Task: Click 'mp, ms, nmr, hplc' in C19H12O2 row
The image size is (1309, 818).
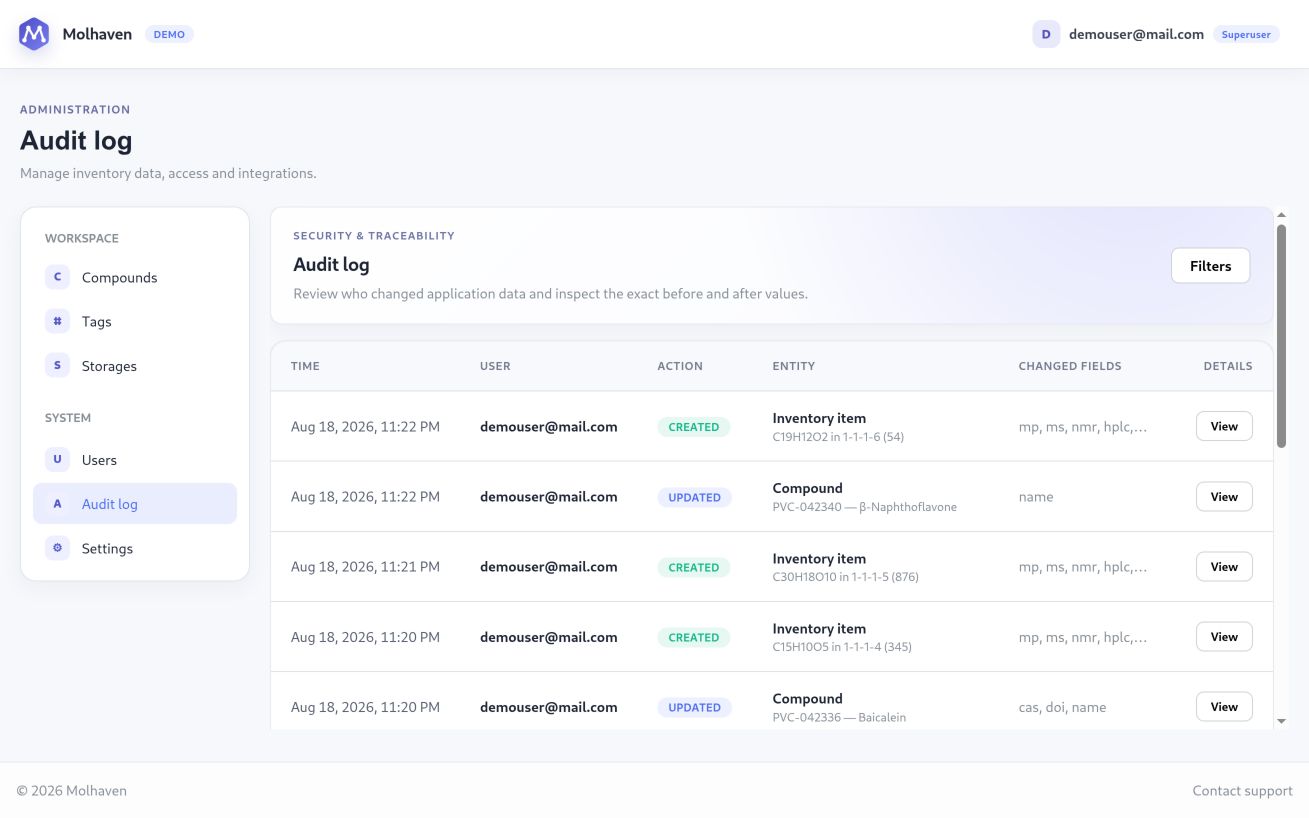Action: (x=1083, y=427)
